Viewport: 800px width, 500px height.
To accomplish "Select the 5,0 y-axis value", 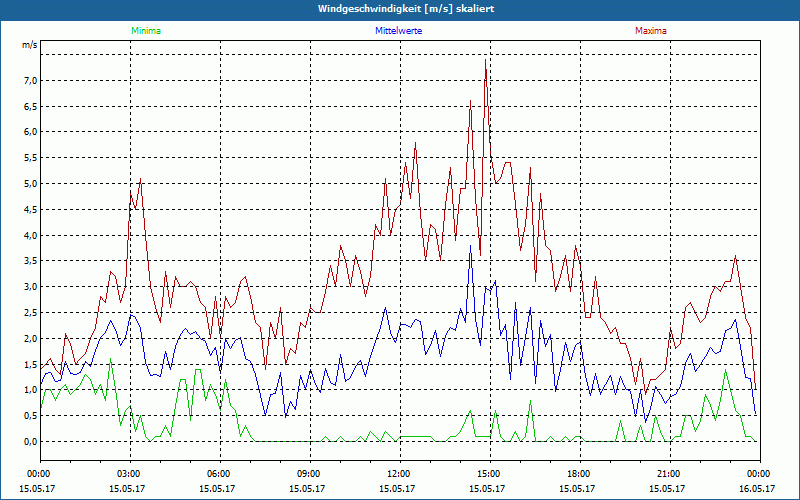I will tap(31, 184).
